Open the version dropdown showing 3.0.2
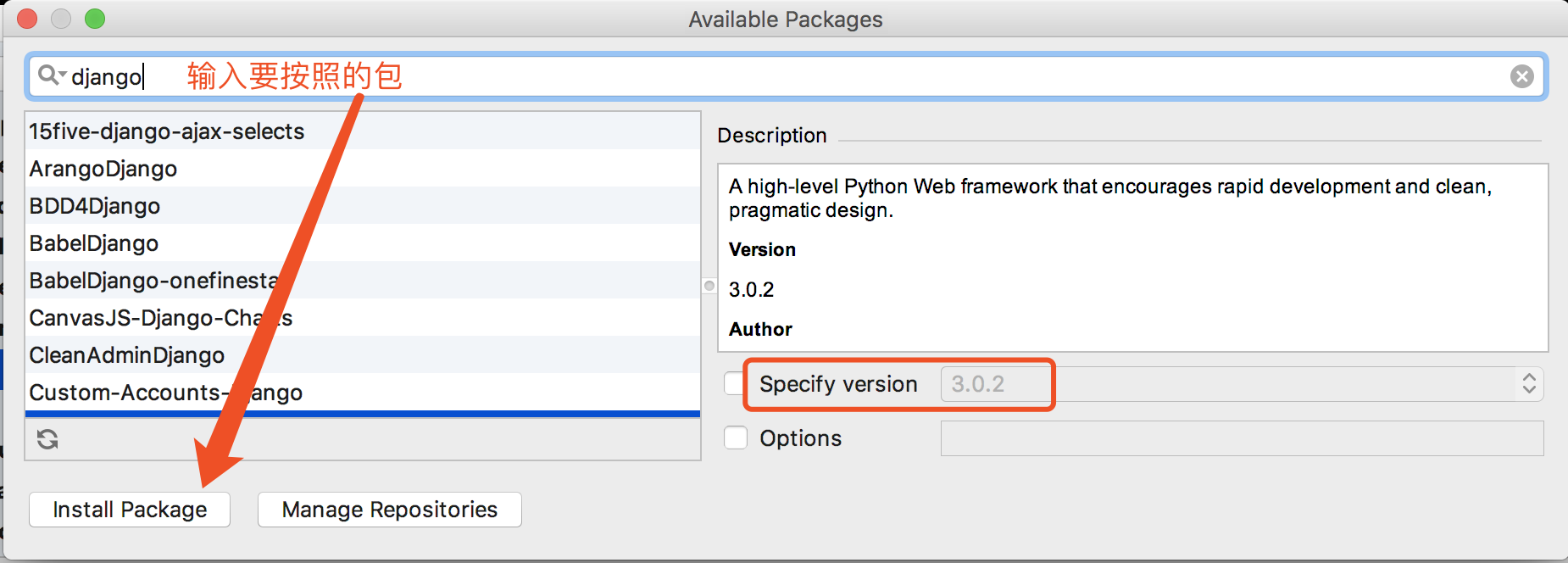This screenshot has height=563, width=1568. (x=1242, y=384)
